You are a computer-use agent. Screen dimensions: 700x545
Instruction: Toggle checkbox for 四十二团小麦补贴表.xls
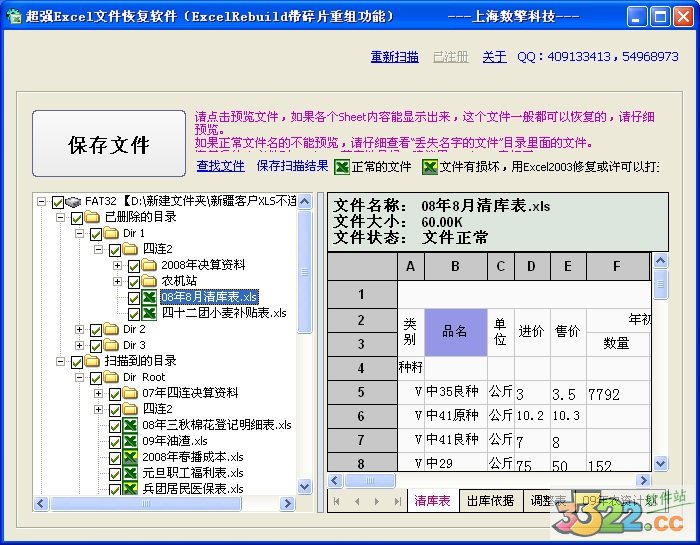(x=134, y=314)
